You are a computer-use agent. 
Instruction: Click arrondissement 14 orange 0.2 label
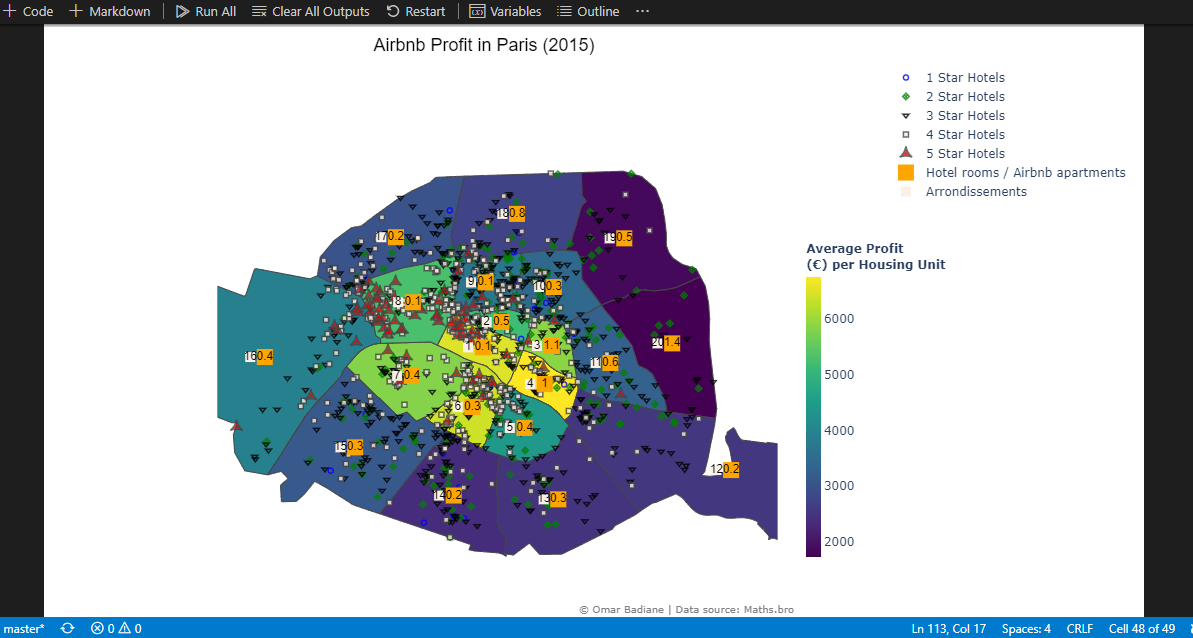[x=453, y=495]
